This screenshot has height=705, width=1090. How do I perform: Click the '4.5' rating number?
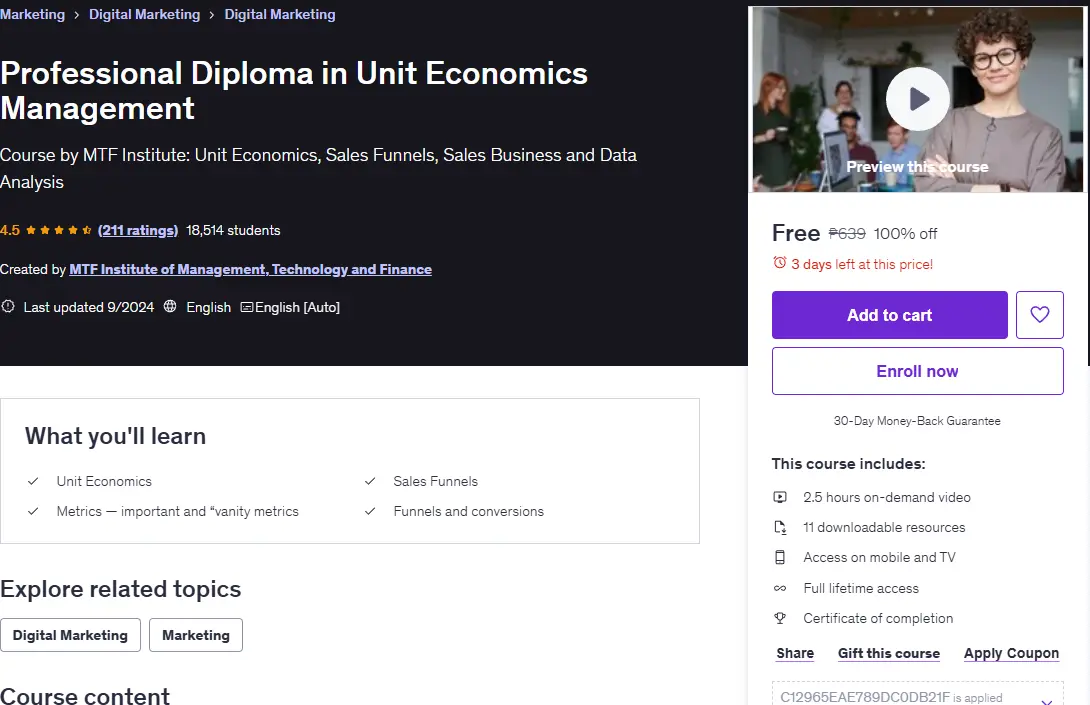pyautogui.click(x=10, y=230)
